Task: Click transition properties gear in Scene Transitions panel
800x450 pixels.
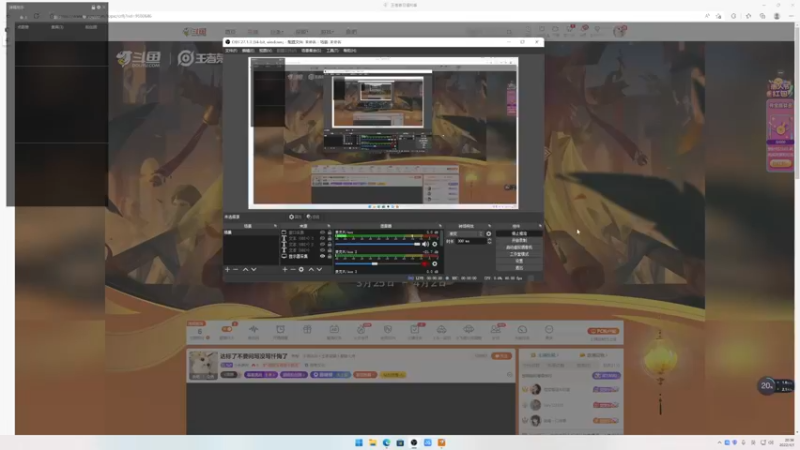Action: [489, 234]
